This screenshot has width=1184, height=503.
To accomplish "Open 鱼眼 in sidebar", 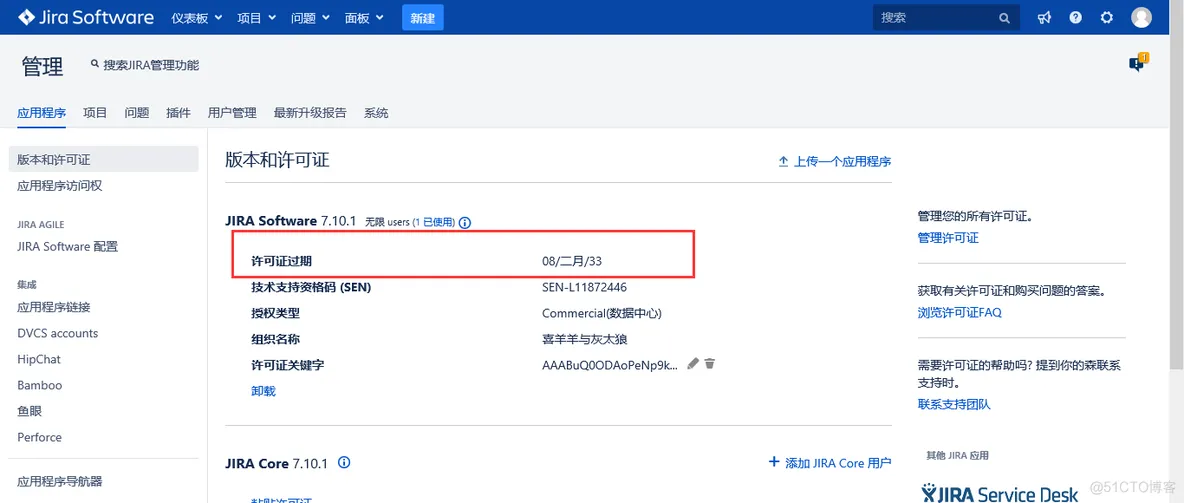I will [x=29, y=411].
